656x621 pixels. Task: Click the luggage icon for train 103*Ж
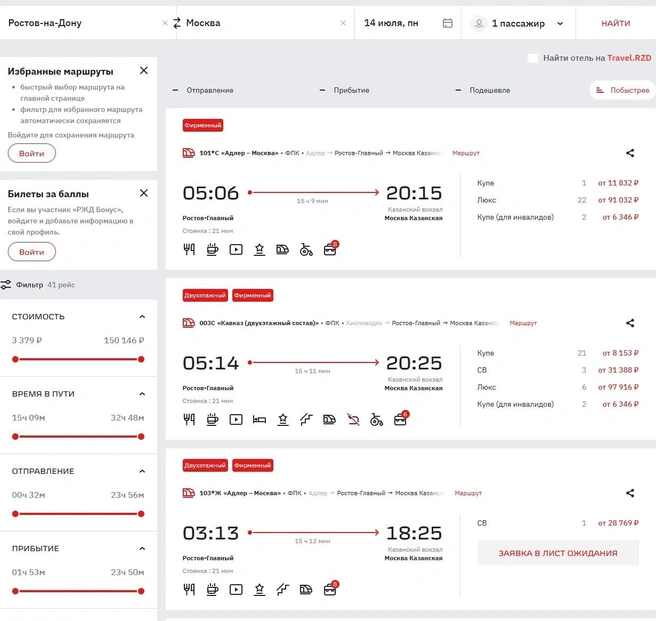coord(331,588)
